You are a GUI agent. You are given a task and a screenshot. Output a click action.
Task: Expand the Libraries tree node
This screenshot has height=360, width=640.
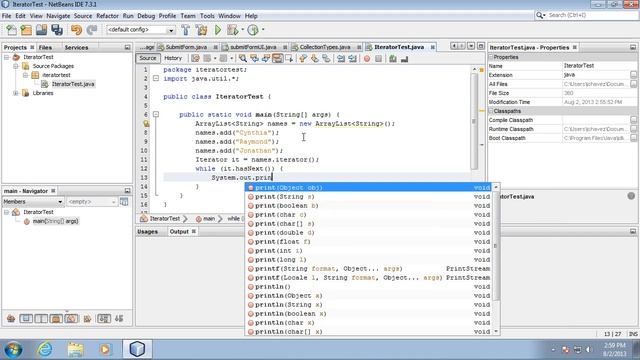[16, 93]
